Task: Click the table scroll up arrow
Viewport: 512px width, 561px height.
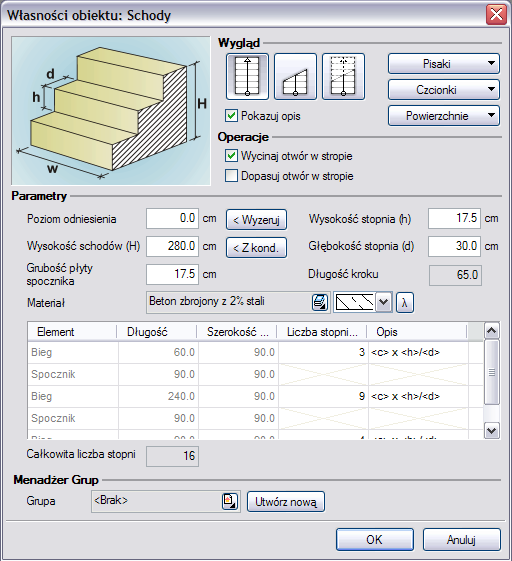Action: point(492,331)
